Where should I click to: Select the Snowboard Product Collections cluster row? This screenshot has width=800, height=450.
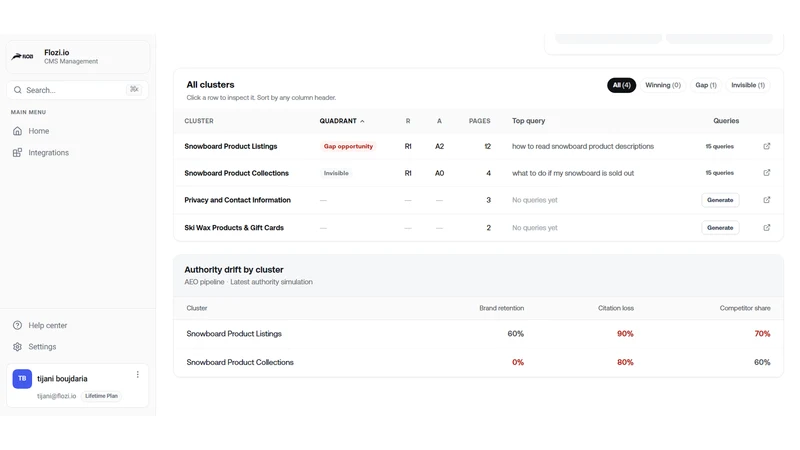click(x=479, y=173)
